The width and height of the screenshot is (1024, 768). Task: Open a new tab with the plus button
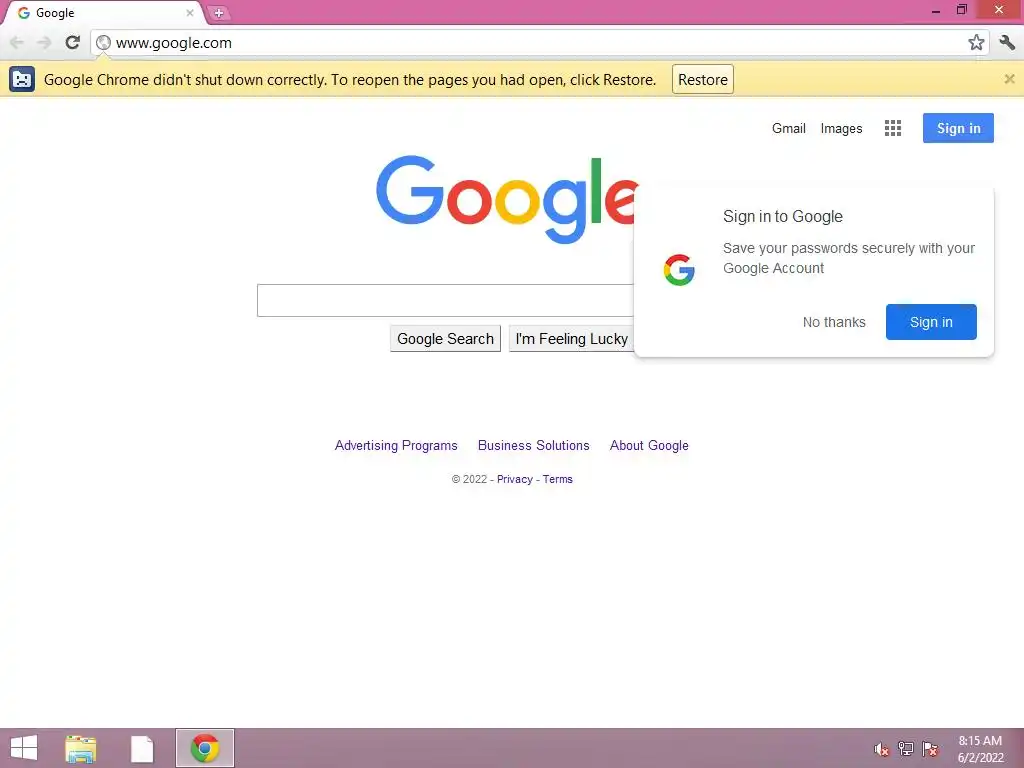pos(218,13)
